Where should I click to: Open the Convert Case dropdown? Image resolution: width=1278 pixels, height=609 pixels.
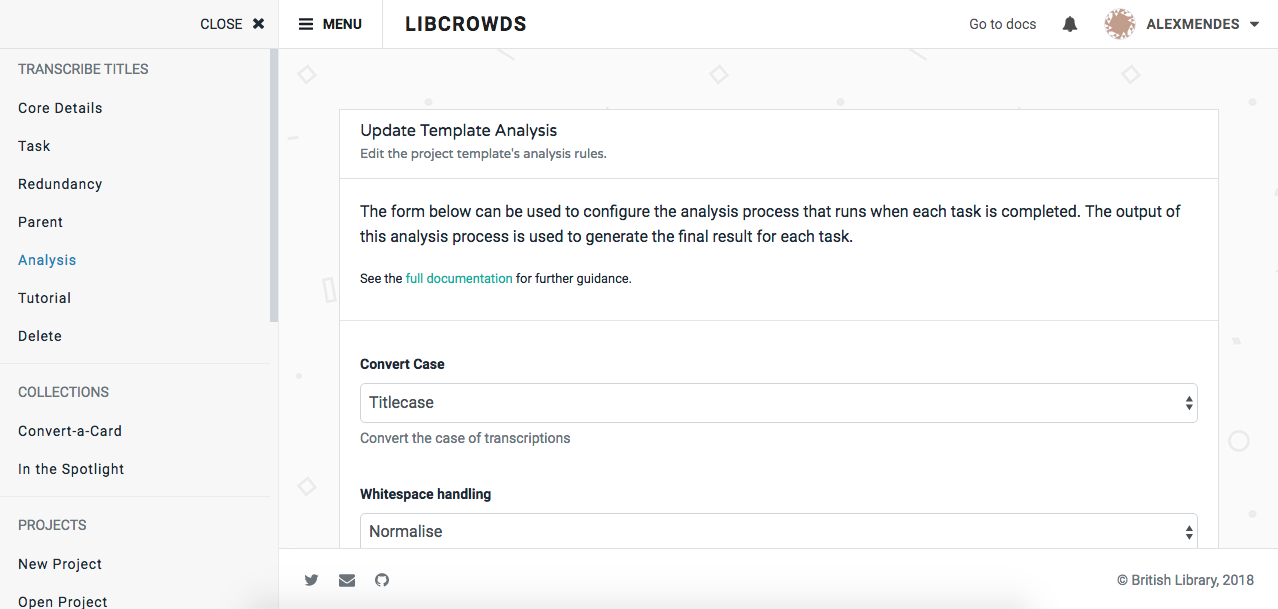point(778,402)
